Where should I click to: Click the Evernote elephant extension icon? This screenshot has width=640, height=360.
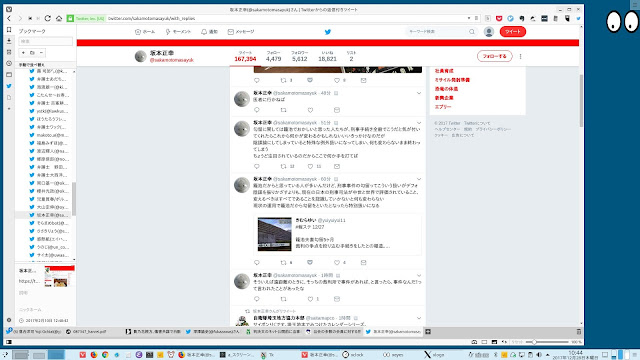[x=522, y=18]
